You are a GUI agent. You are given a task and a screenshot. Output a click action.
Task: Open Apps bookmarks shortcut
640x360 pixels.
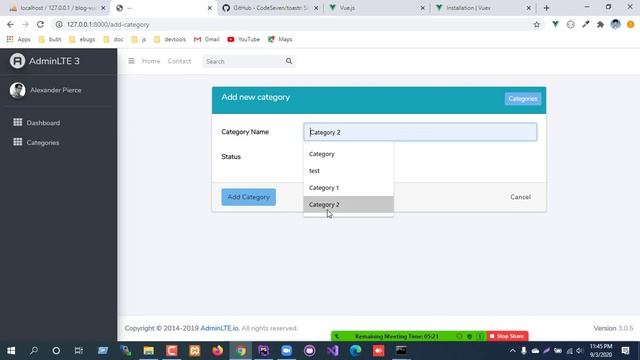[19, 39]
